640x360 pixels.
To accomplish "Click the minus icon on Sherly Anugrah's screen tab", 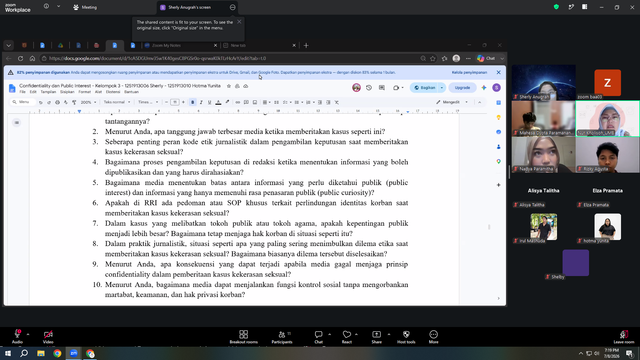I will click(x=233, y=7).
